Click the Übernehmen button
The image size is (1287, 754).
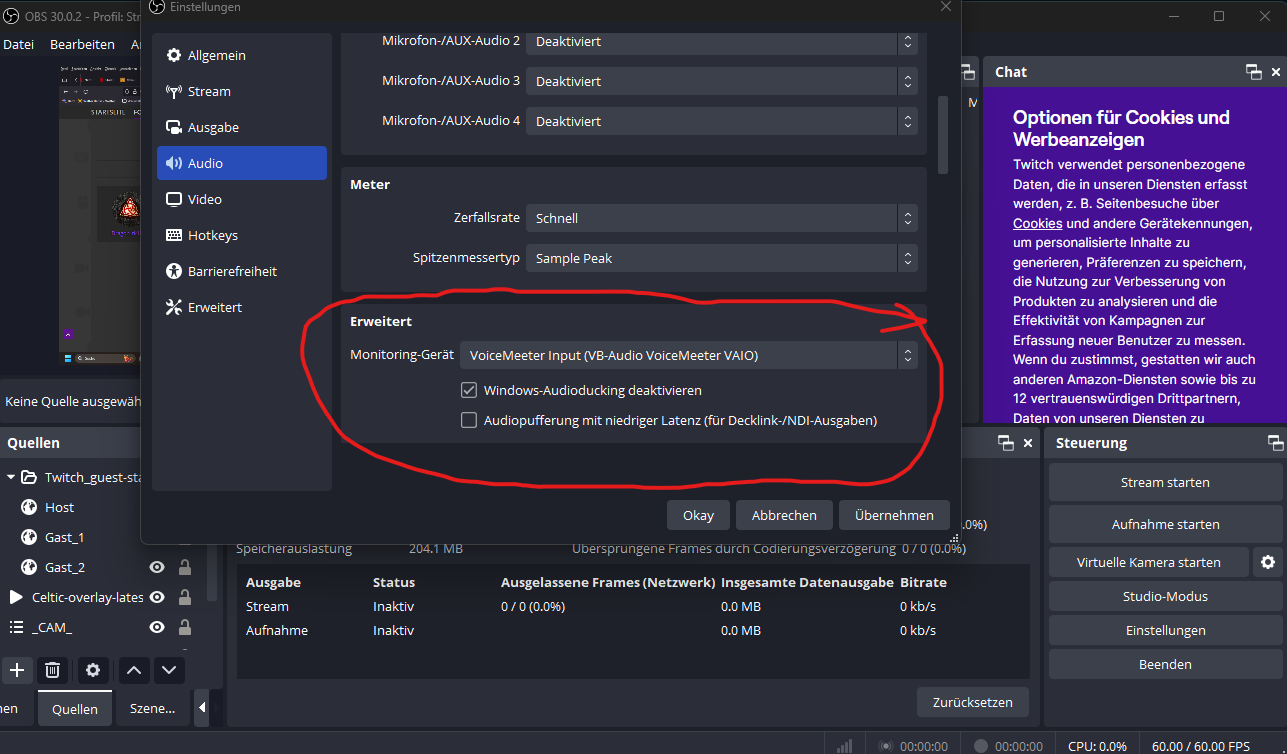(894, 515)
